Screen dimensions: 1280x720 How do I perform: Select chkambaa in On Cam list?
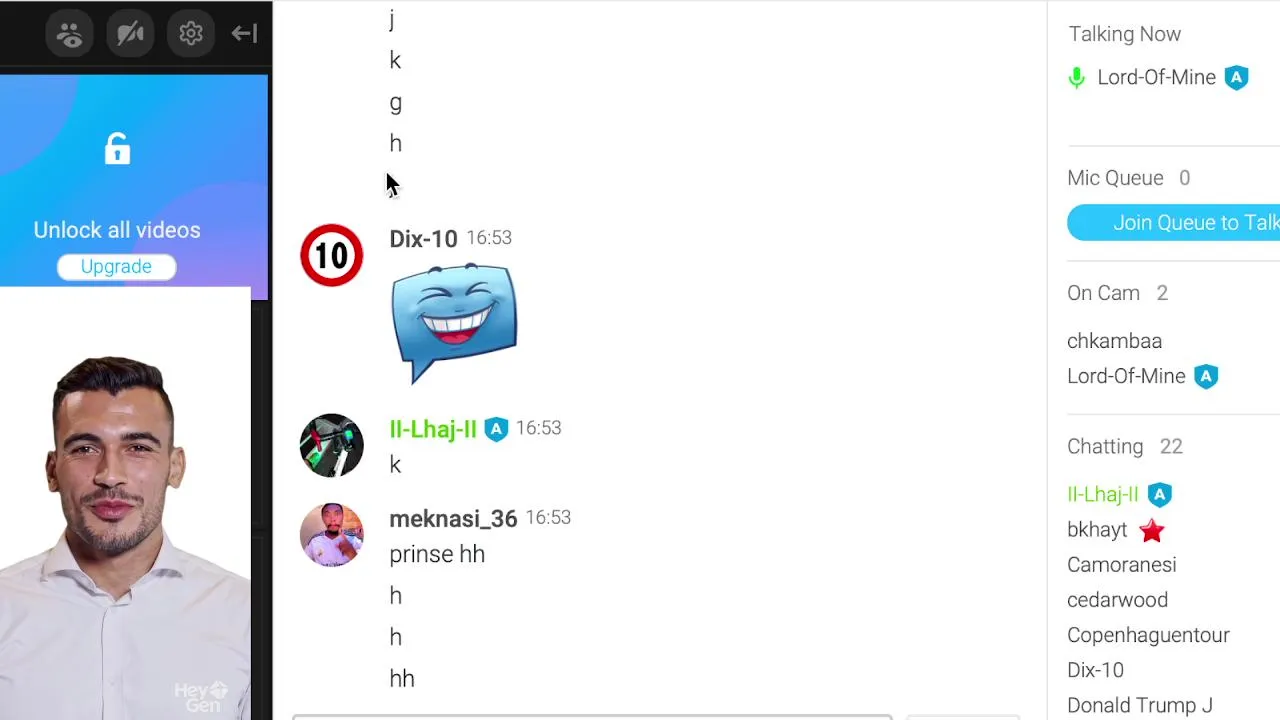click(1114, 341)
